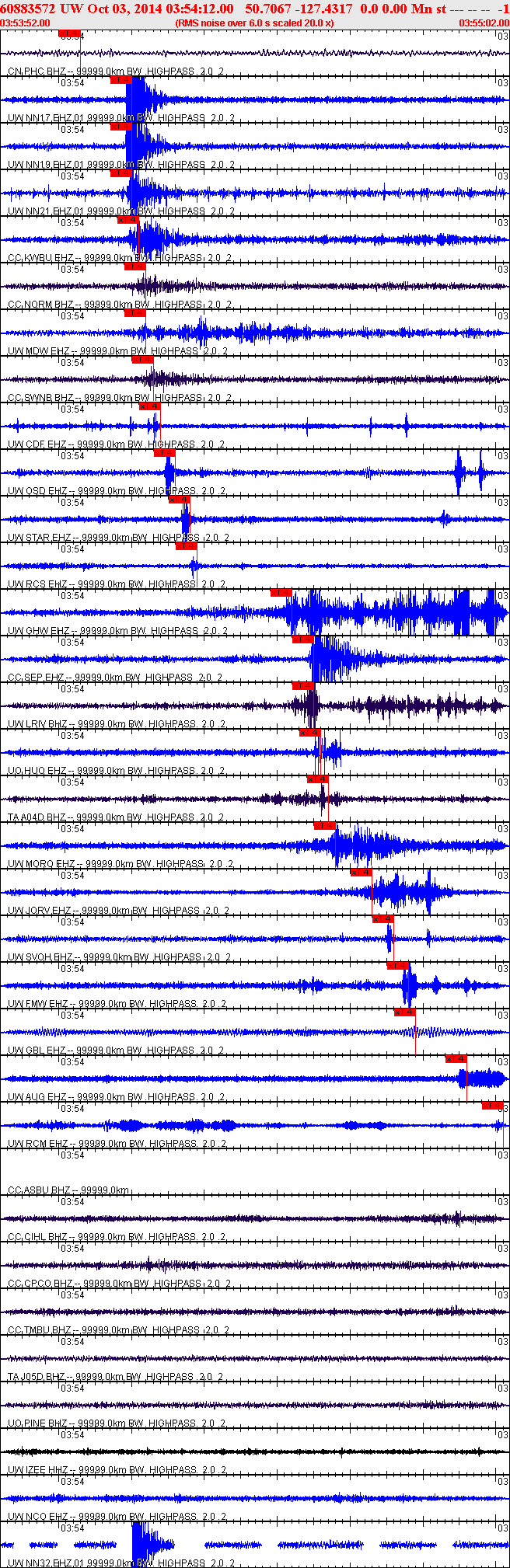
Task: Click the red pick marker on UW.NN17 trace
Action: (121, 80)
